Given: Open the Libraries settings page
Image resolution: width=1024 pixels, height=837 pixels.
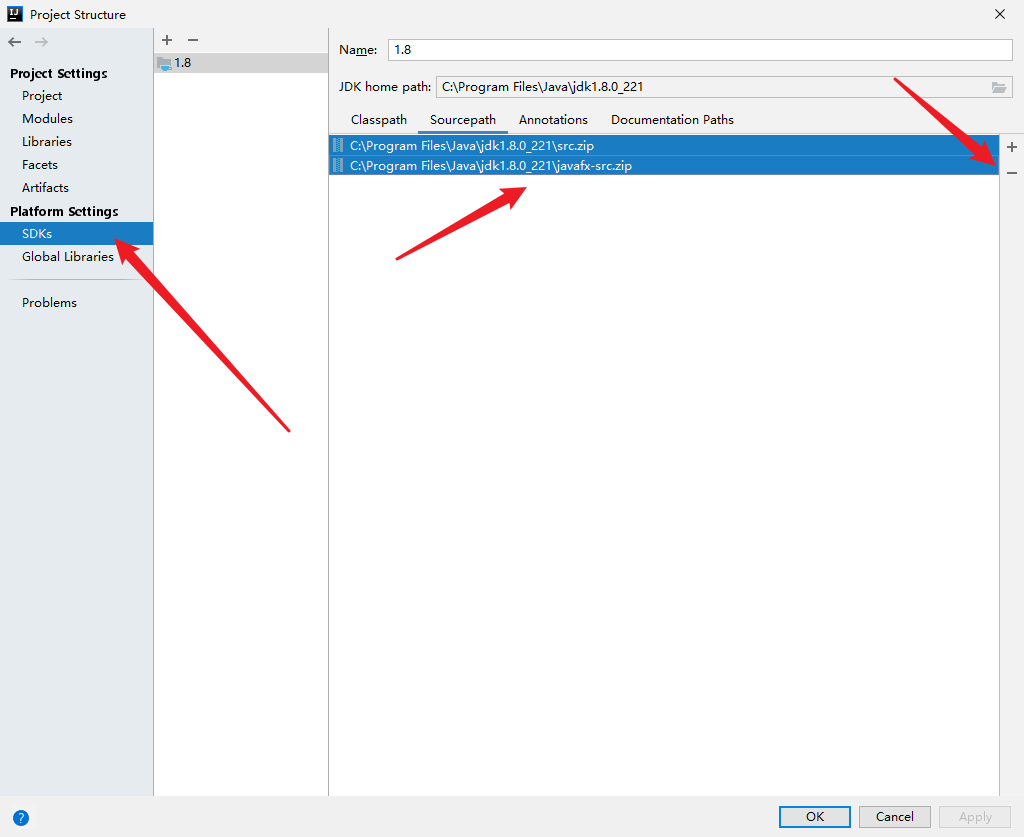Looking at the screenshot, I should coord(46,141).
